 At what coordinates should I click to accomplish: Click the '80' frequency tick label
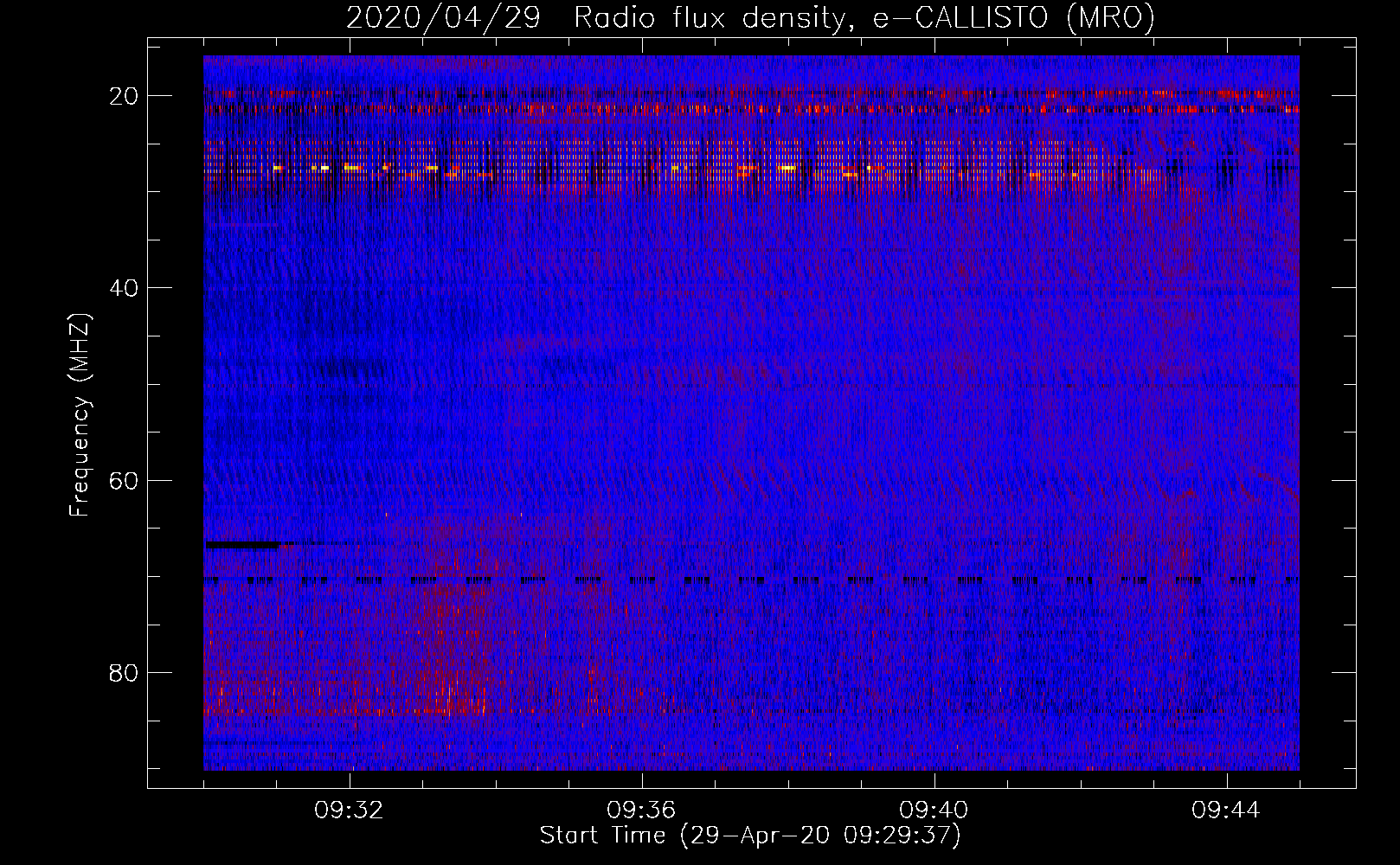(125, 672)
